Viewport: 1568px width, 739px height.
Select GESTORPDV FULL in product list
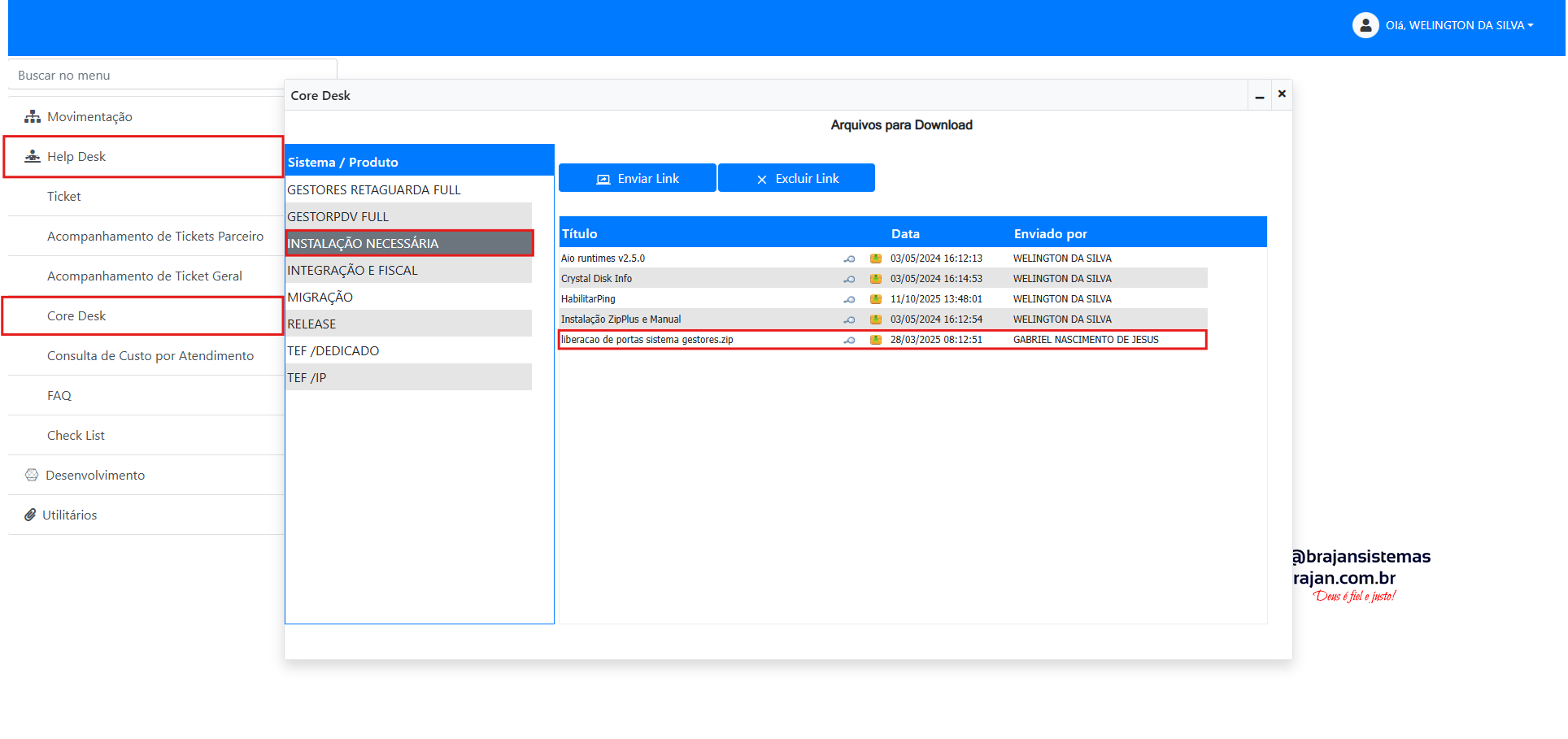point(338,216)
